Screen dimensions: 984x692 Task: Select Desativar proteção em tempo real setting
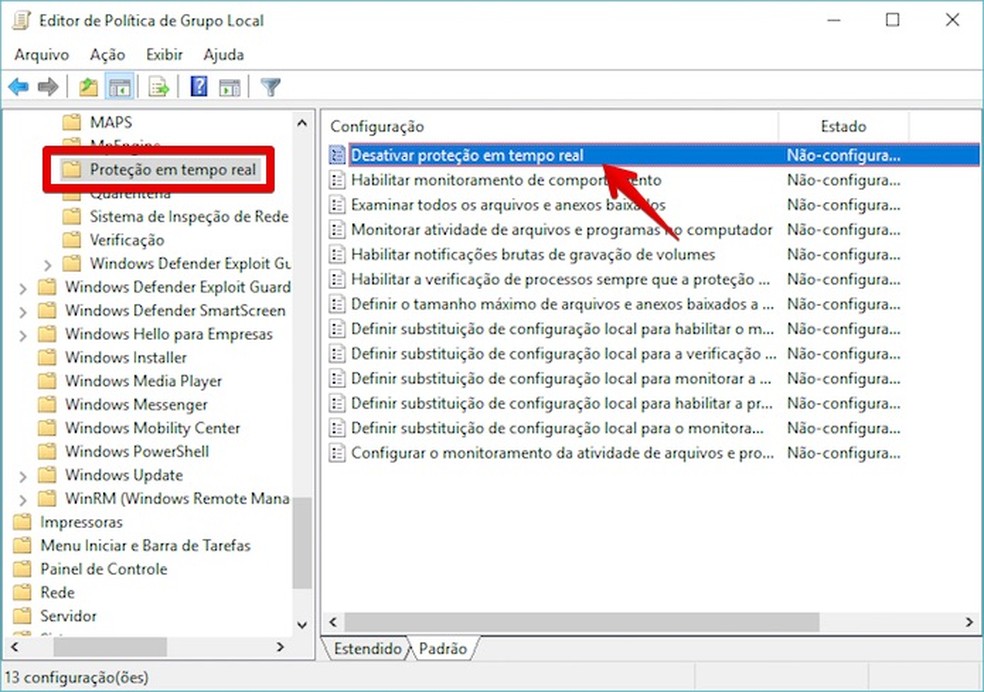click(x=467, y=155)
